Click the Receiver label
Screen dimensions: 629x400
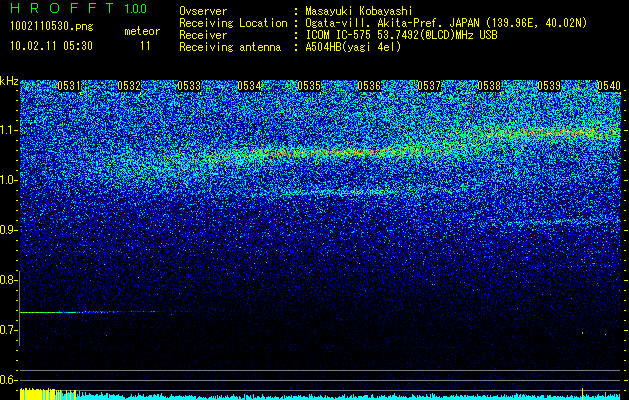tap(203, 35)
